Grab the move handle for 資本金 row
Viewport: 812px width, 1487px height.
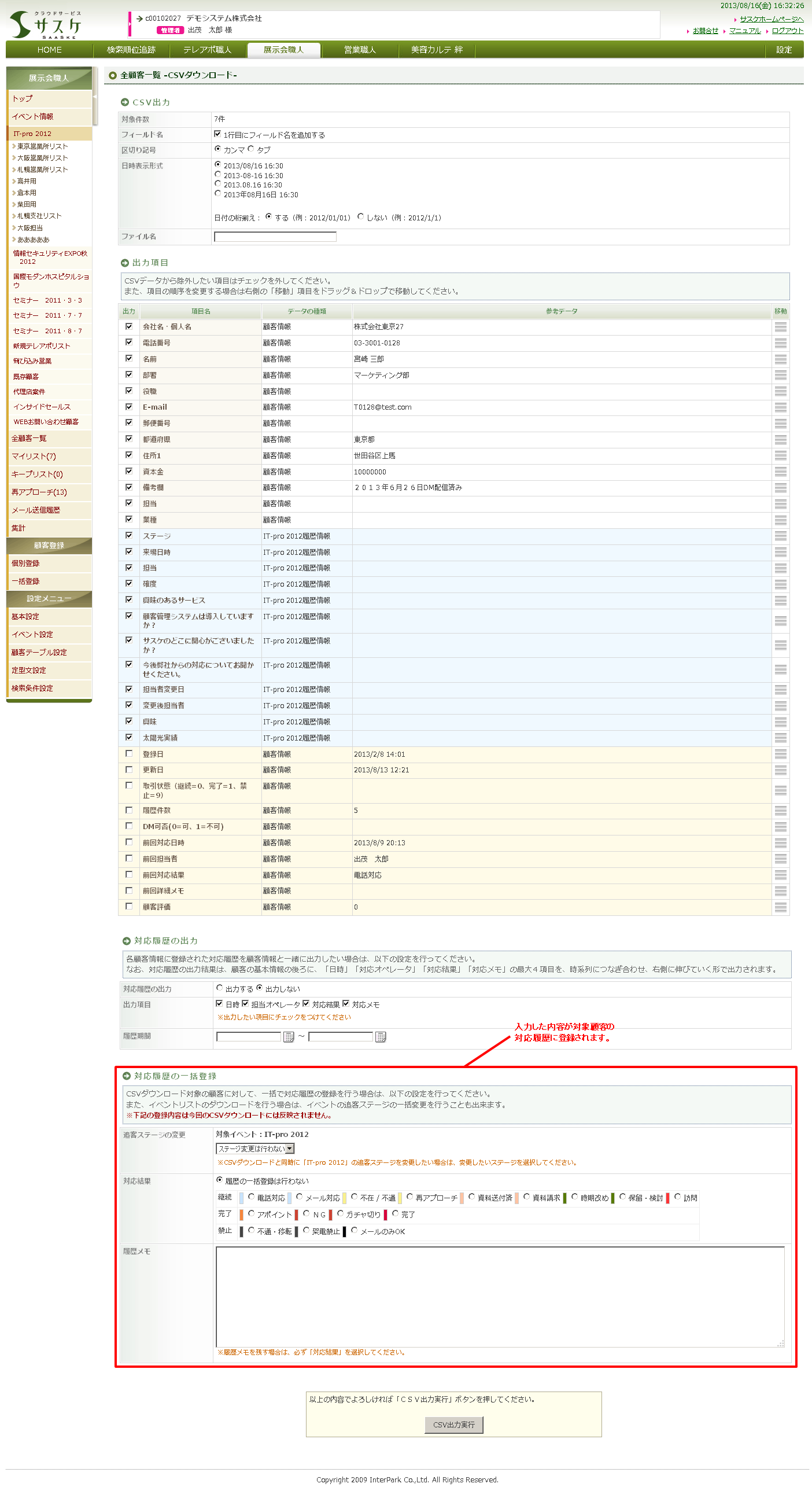[780, 472]
